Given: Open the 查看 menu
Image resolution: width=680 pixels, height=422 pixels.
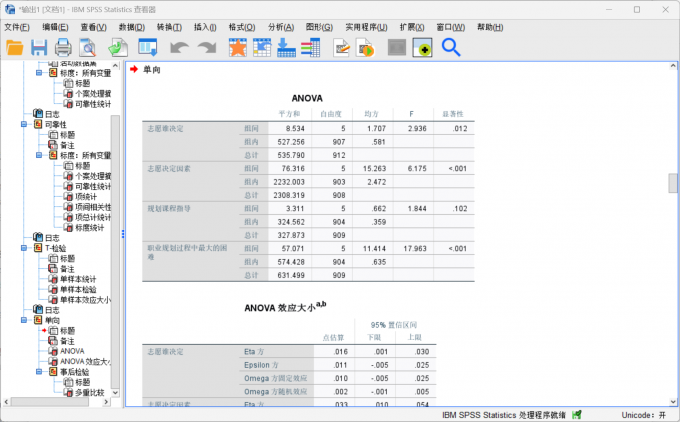Looking at the screenshot, I should 93,27.
